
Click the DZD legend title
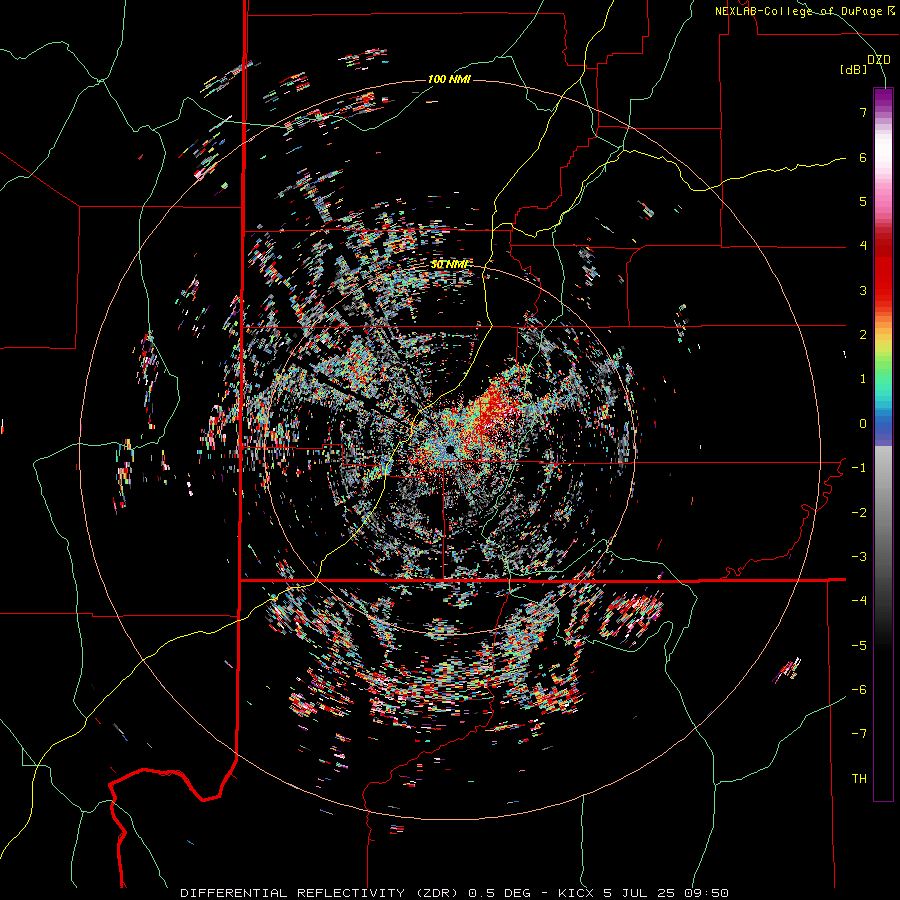879,60
